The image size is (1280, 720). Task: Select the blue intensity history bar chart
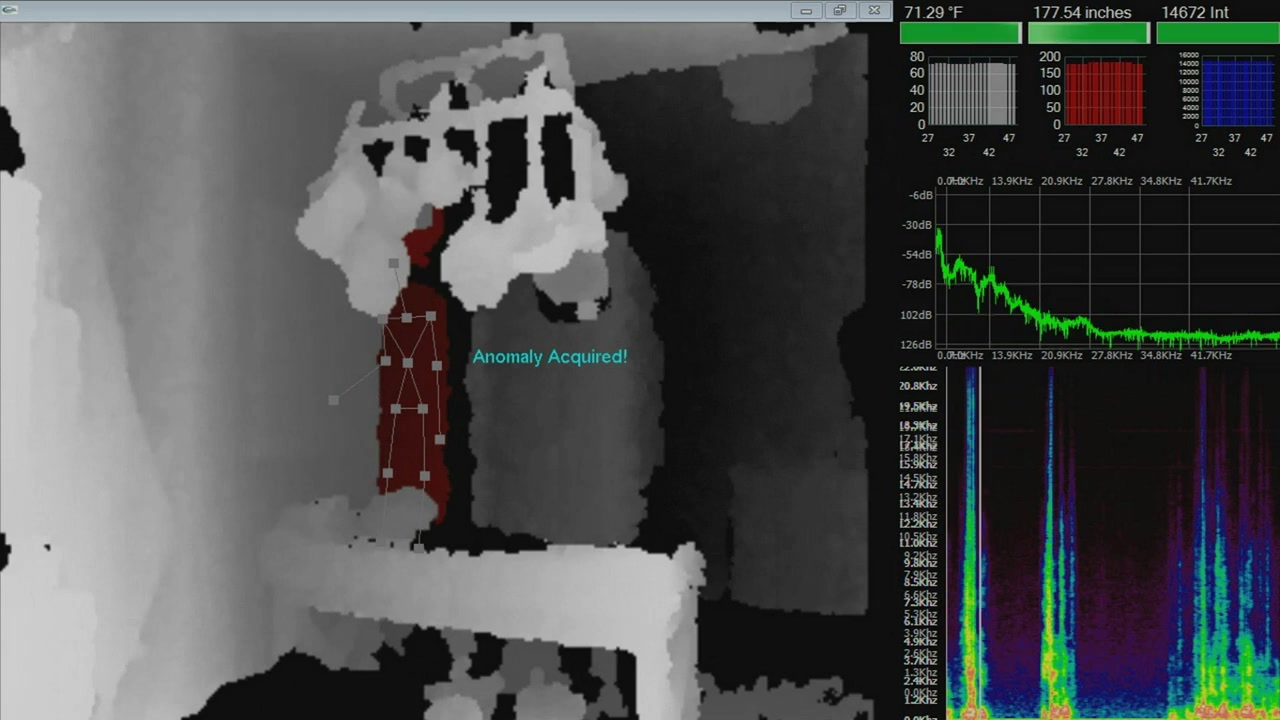(1238, 93)
